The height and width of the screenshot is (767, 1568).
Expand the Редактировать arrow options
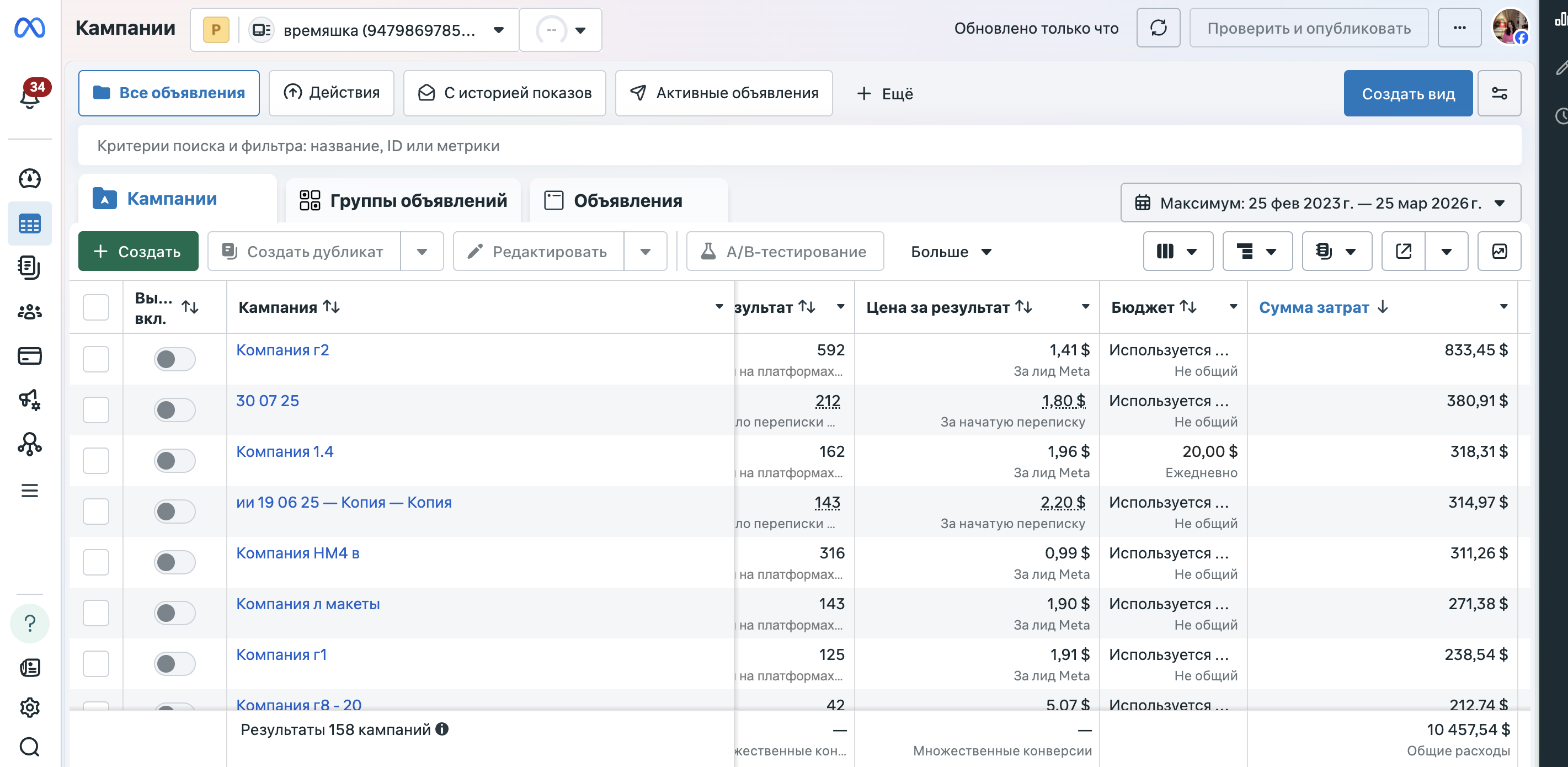645,252
